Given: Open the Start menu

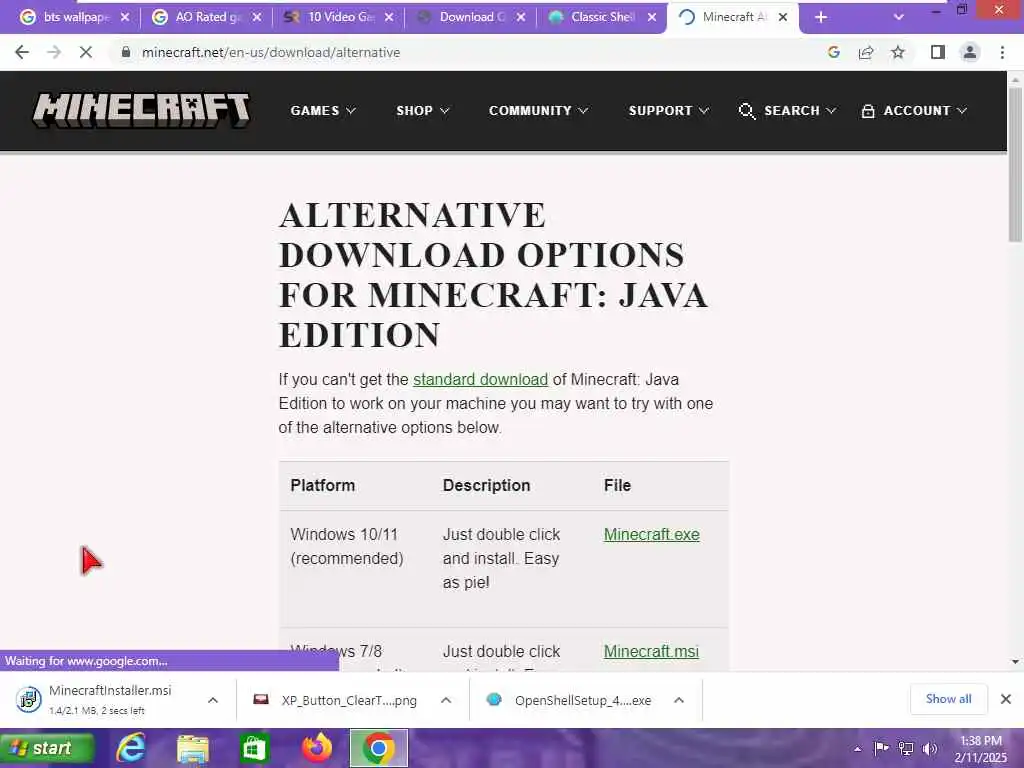Looking at the screenshot, I should click(47, 748).
